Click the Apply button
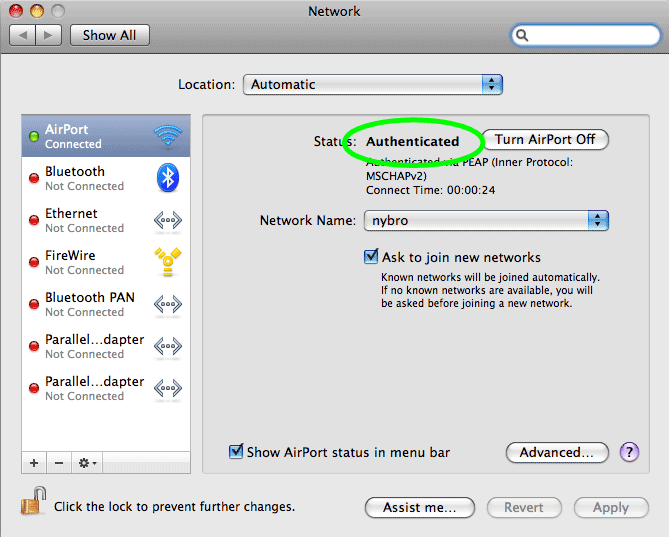The width and height of the screenshot is (669, 537). point(611,508)
